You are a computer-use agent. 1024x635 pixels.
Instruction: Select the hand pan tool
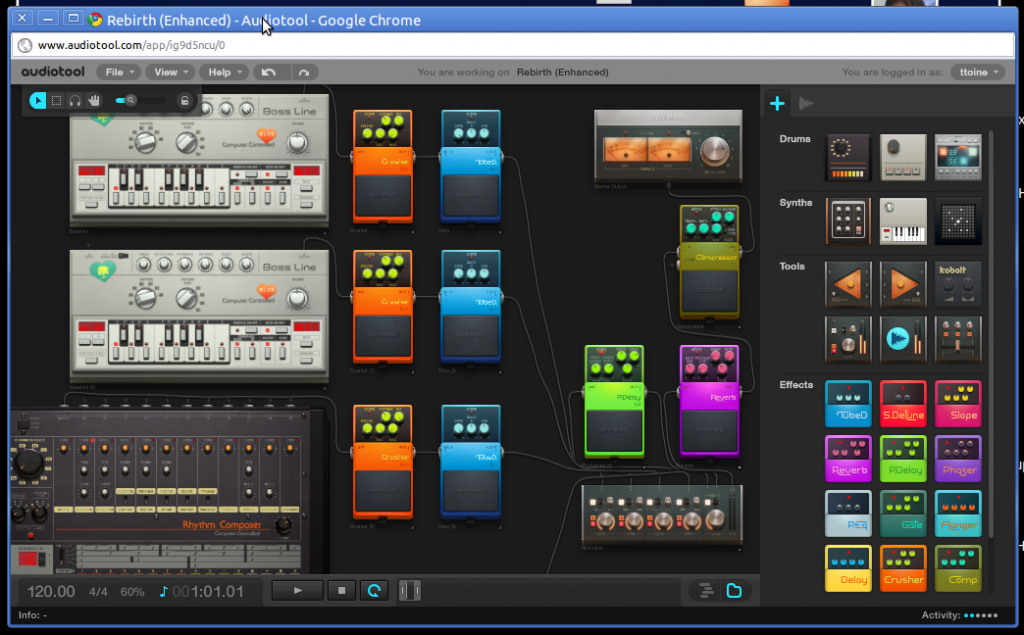pos(94,101)
